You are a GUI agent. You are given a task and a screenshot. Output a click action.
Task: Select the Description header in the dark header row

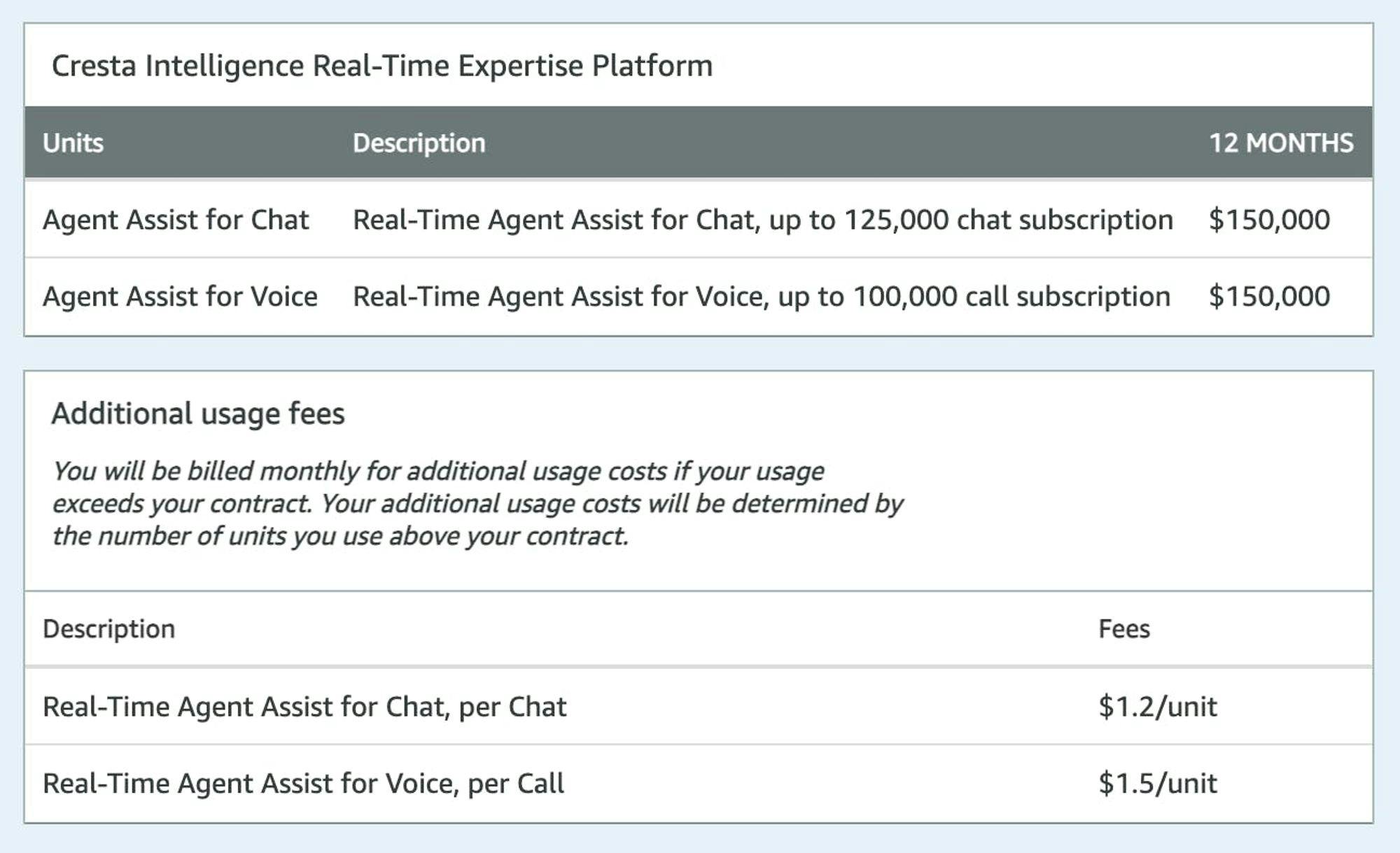tap(419, 143)
